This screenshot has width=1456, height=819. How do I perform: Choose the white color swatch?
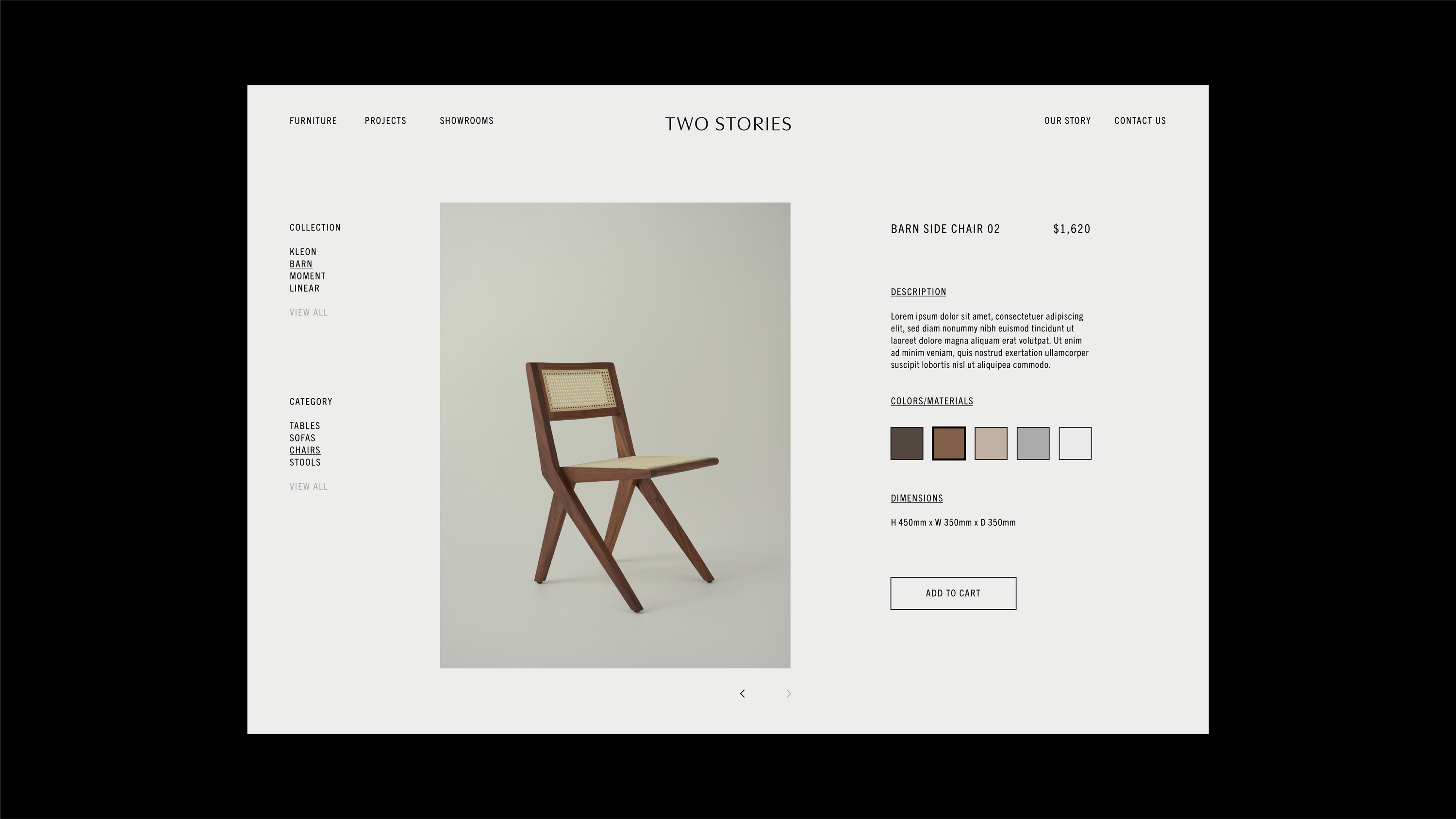1075,443
